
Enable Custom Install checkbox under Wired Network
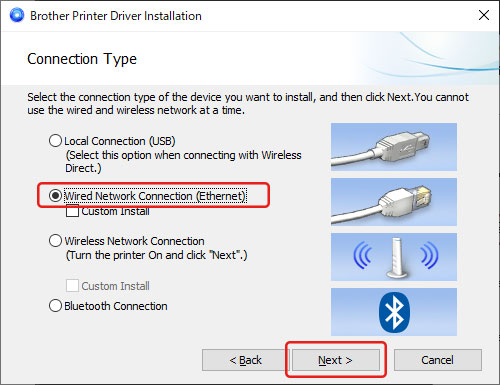pyautogui.click(x=72, y=211)
